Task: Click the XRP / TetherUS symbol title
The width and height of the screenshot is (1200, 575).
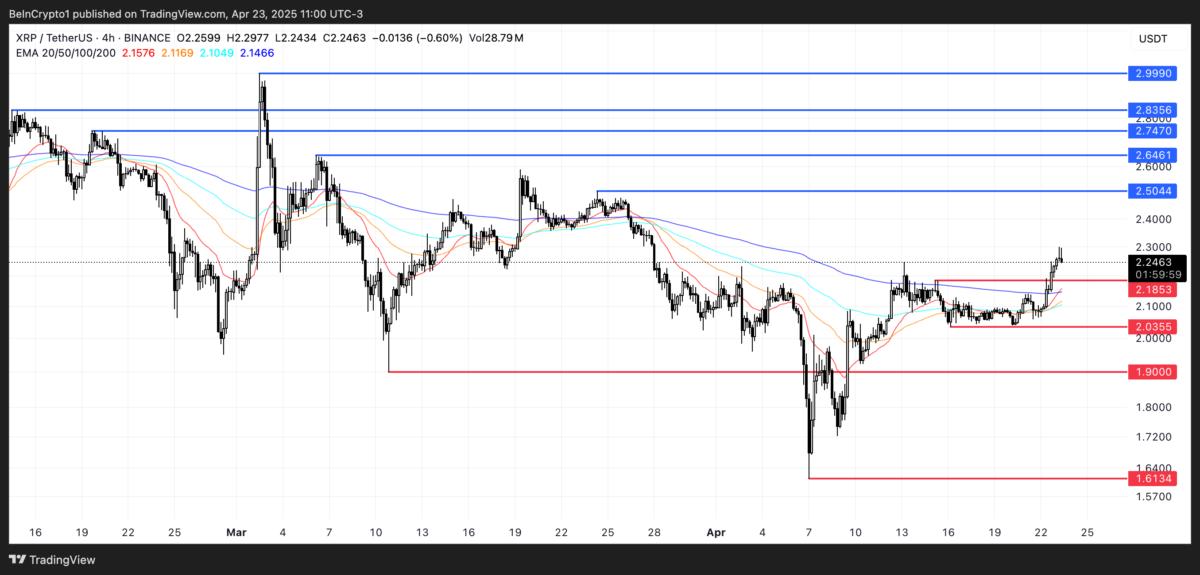Action: 68,38
